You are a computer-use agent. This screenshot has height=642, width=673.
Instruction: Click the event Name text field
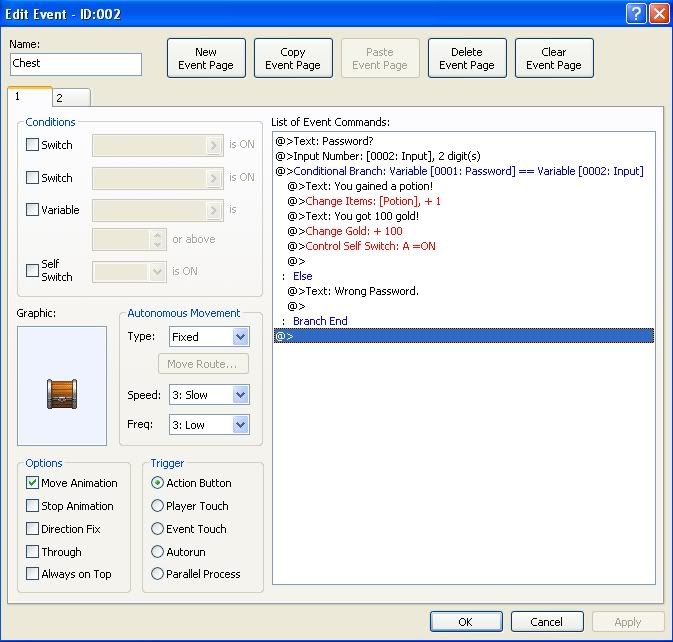click(76, 64)
